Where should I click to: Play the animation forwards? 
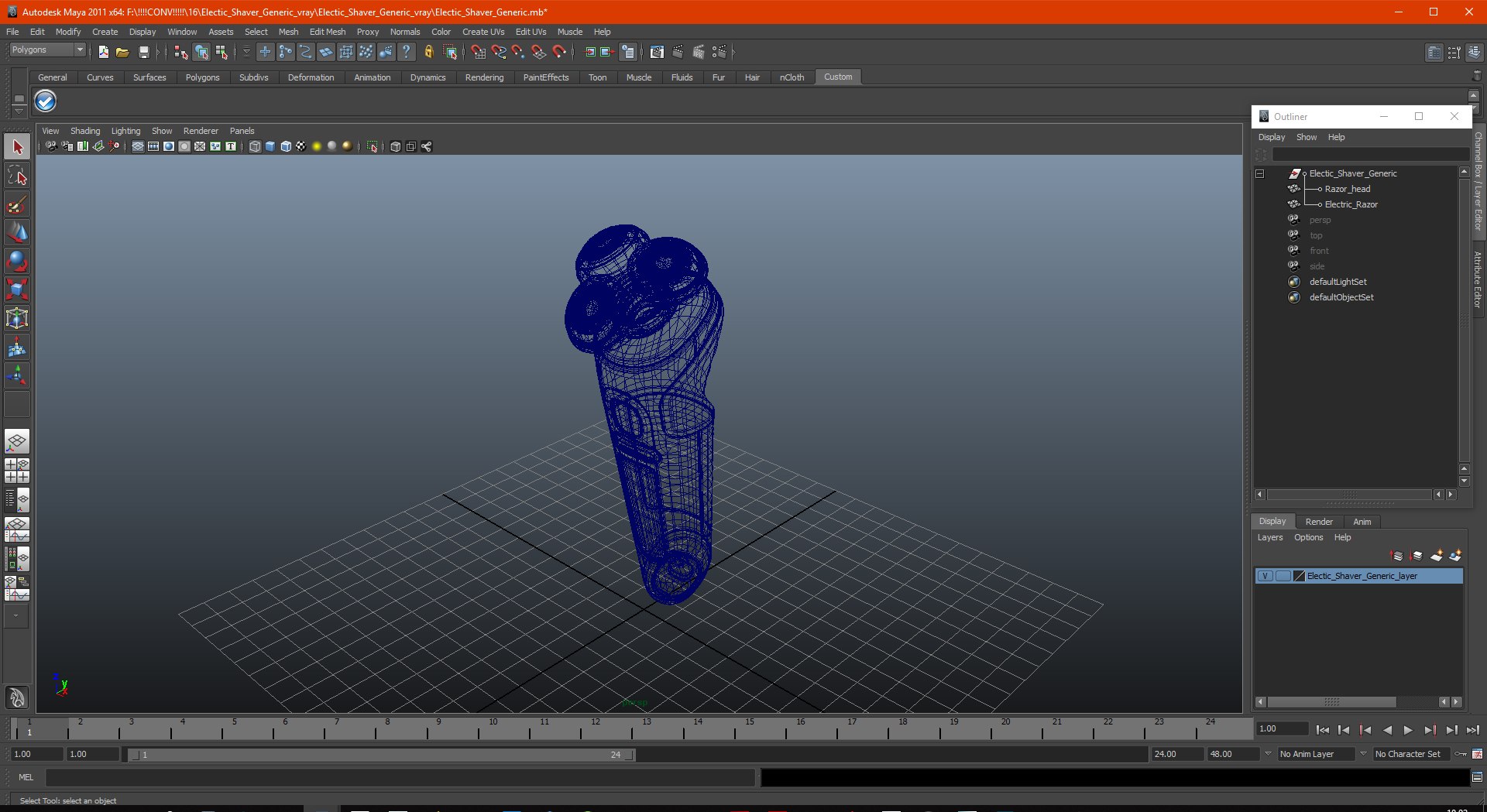(1408, 729)
